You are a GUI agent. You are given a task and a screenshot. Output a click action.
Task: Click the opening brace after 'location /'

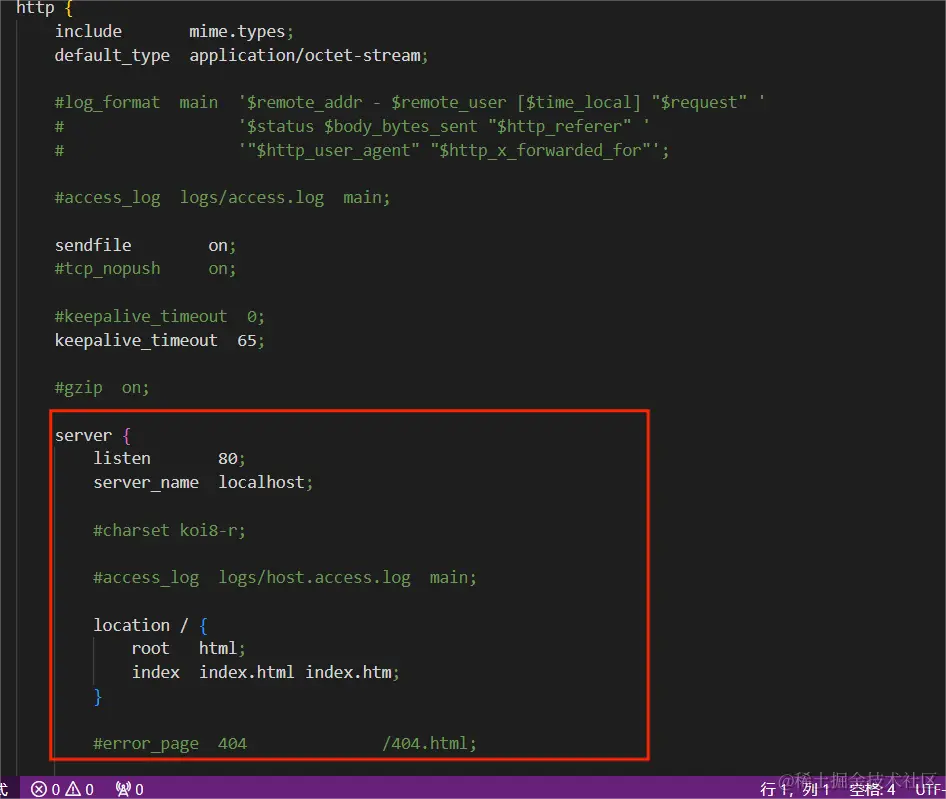click(203, 625)
